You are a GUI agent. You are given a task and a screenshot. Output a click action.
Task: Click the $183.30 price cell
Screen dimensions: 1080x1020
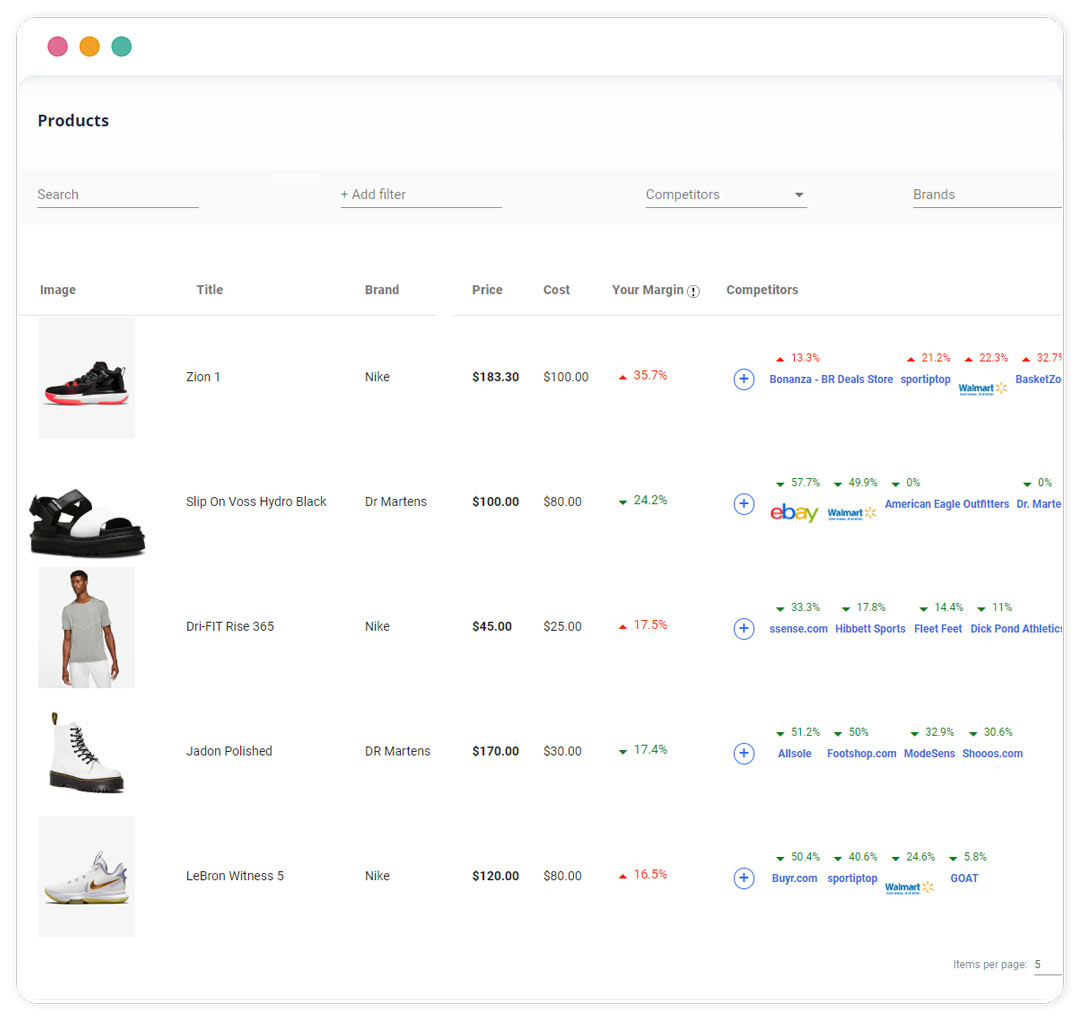coord(495,377)
